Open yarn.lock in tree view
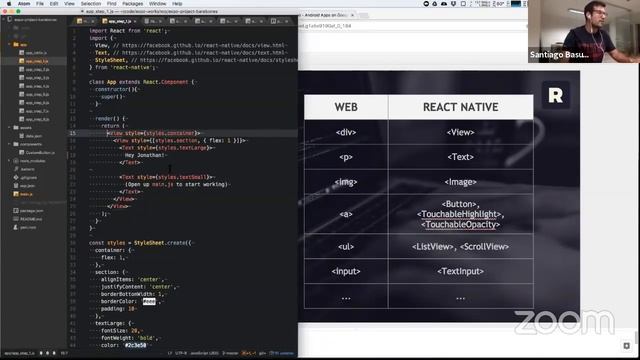 (28, 227)
